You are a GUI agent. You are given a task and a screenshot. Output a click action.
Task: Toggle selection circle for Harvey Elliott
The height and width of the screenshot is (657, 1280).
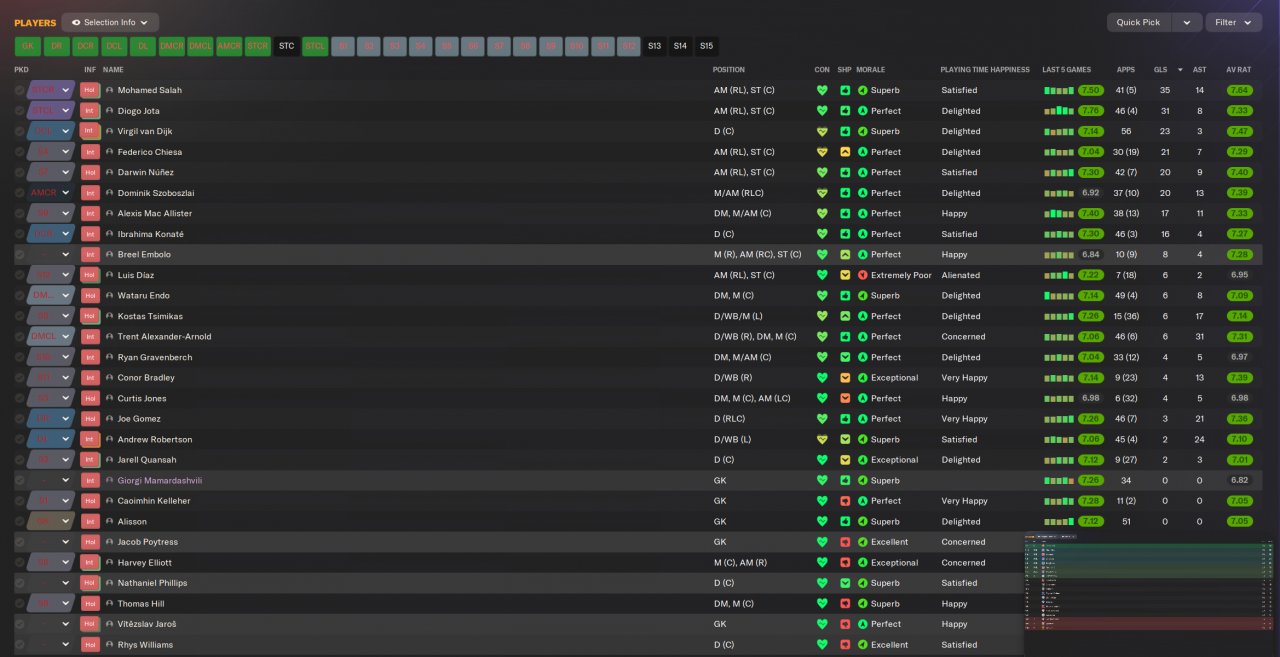coord(19,563)
